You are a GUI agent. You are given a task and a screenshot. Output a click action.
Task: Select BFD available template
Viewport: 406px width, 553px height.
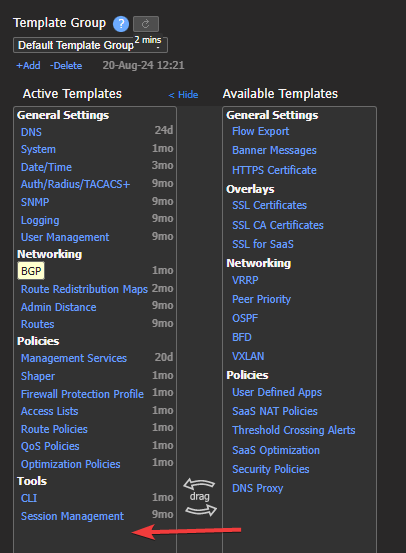(x=242, y=337)
